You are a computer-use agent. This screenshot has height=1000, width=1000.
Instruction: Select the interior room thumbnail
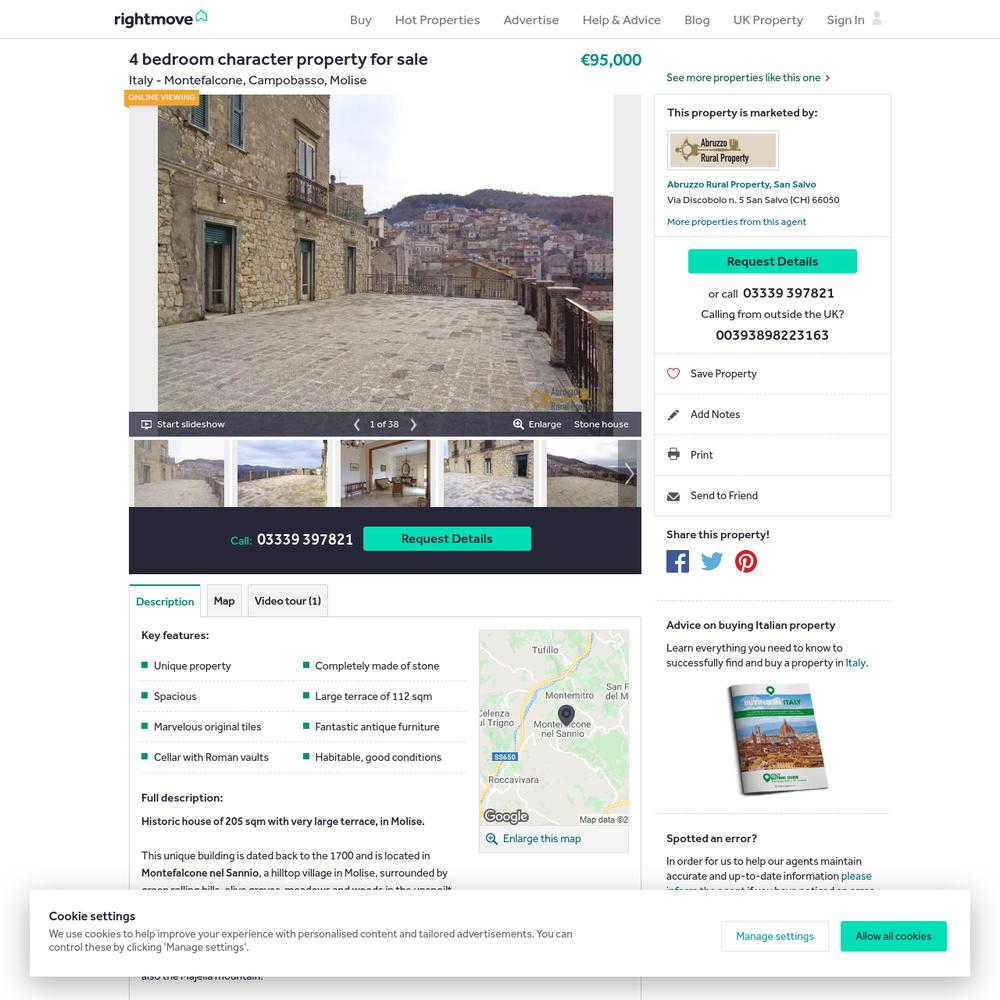point(385,473)
